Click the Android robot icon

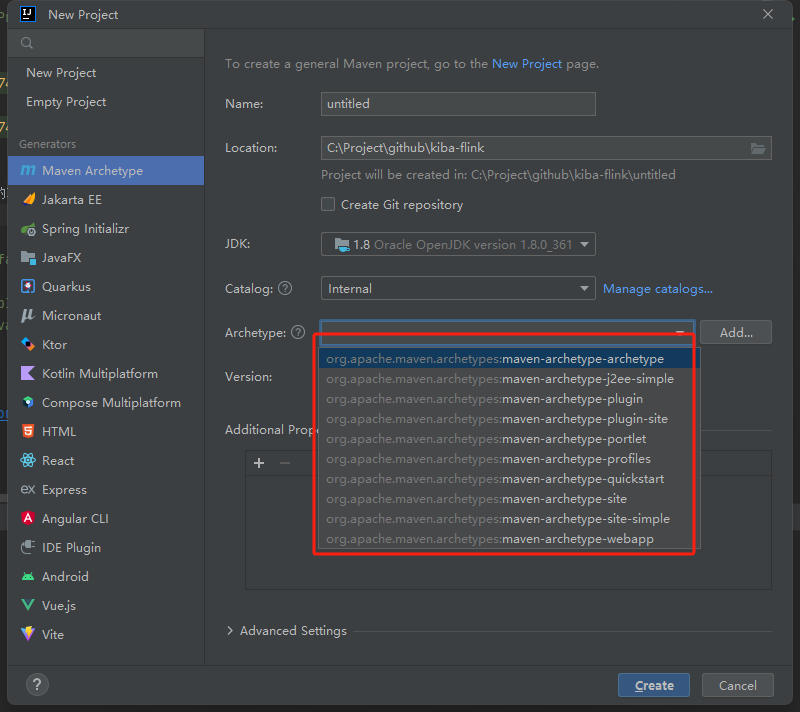click(x=28, y=576)
